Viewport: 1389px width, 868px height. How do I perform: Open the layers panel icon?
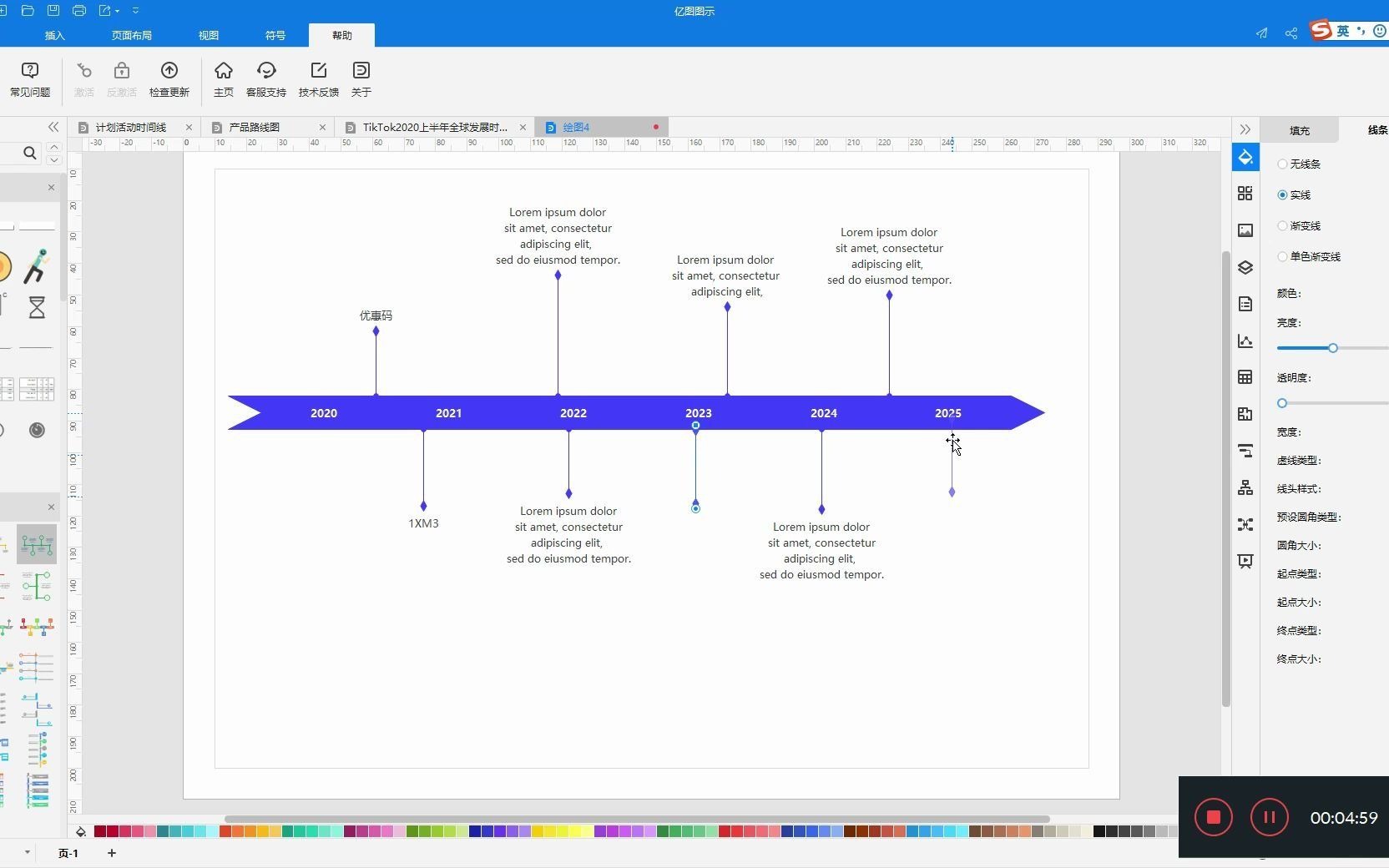[x=1245, y=267]
